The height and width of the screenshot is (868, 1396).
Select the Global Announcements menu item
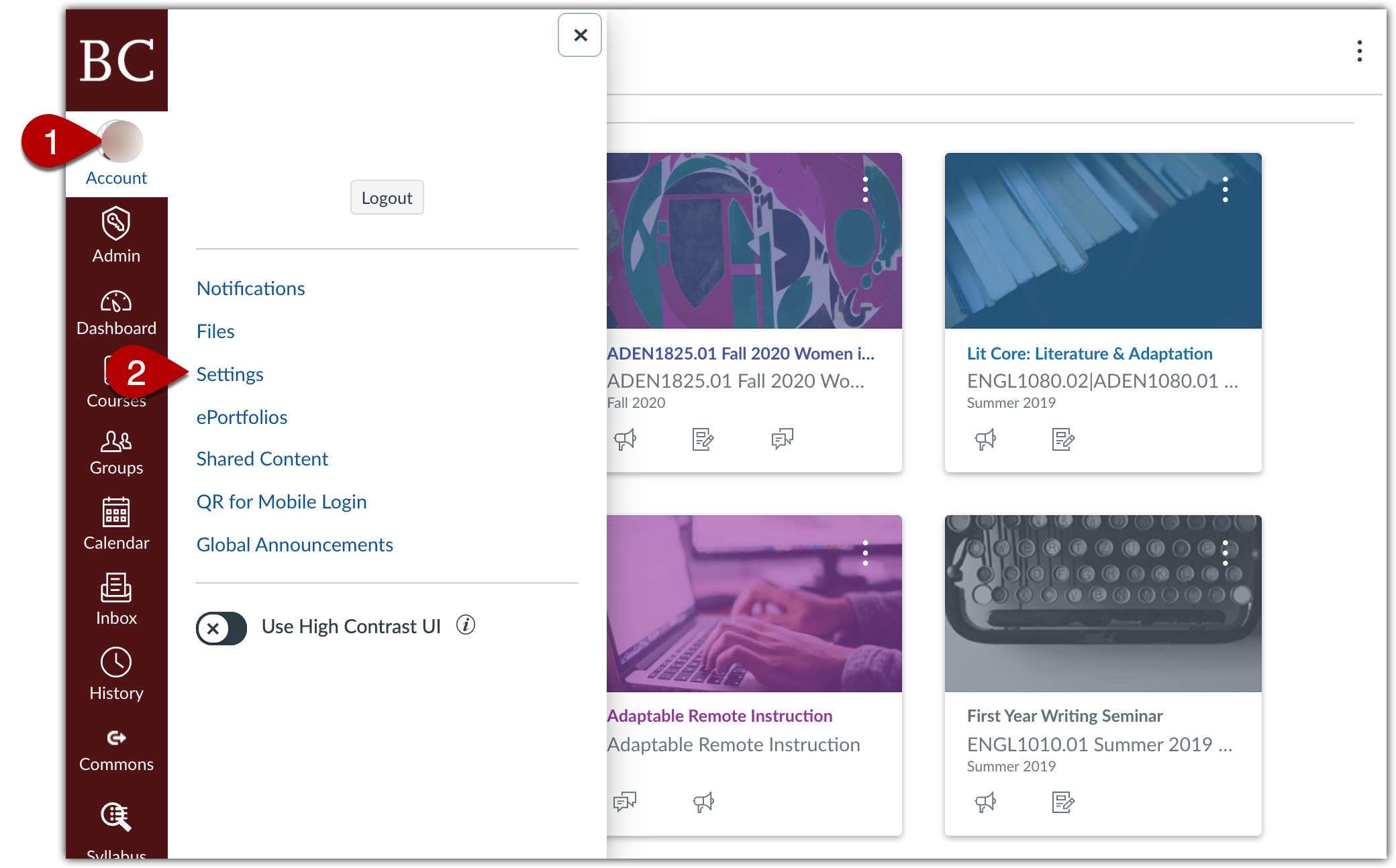pos(293,543)
